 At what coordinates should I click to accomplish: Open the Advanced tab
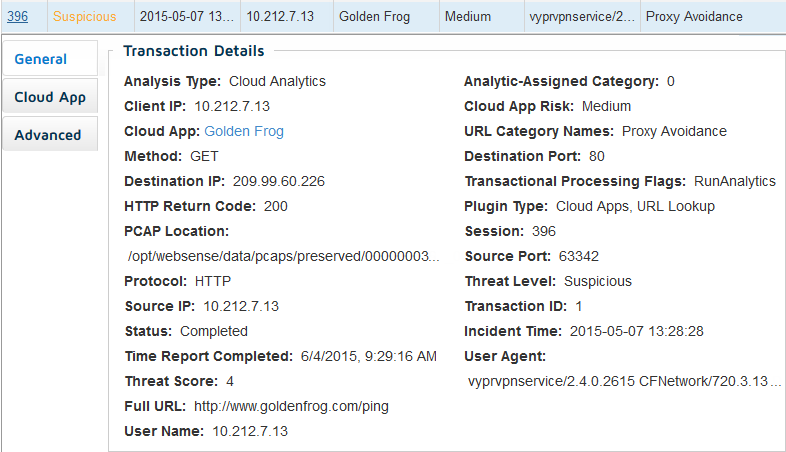tap(50, 135)
